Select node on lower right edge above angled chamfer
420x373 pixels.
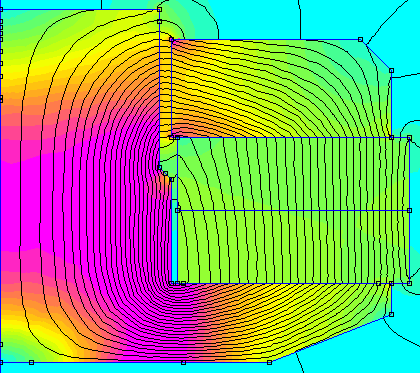391,314
